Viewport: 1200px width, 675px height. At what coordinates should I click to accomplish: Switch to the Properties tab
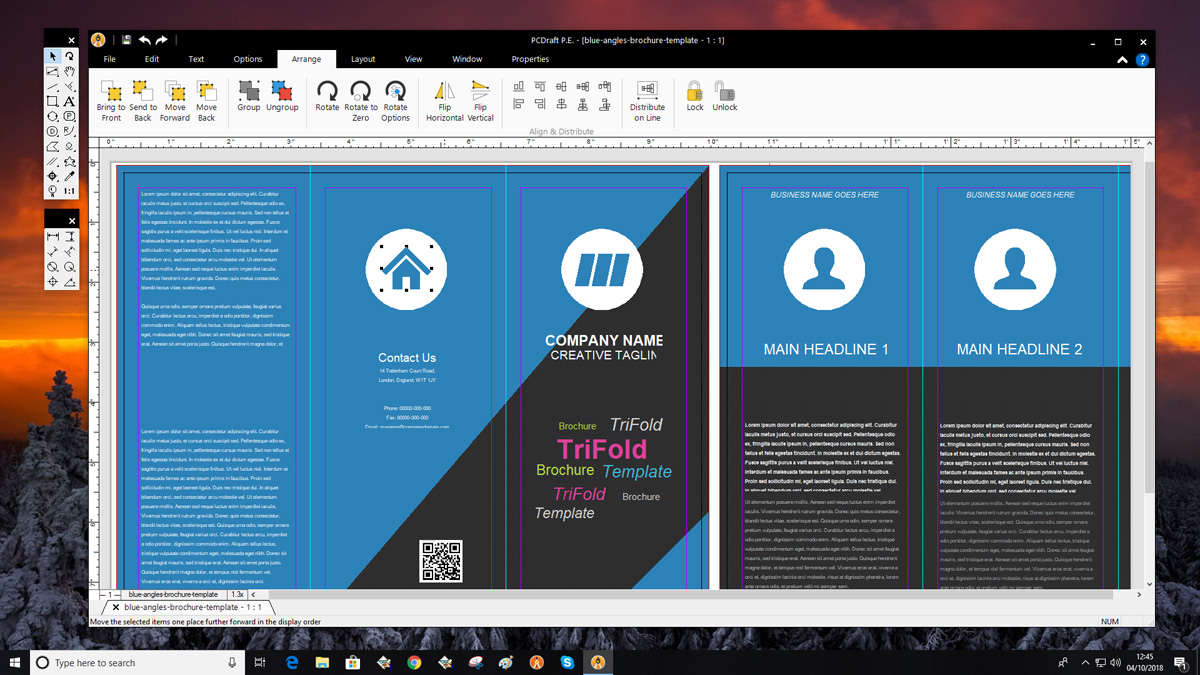[530, 59]
